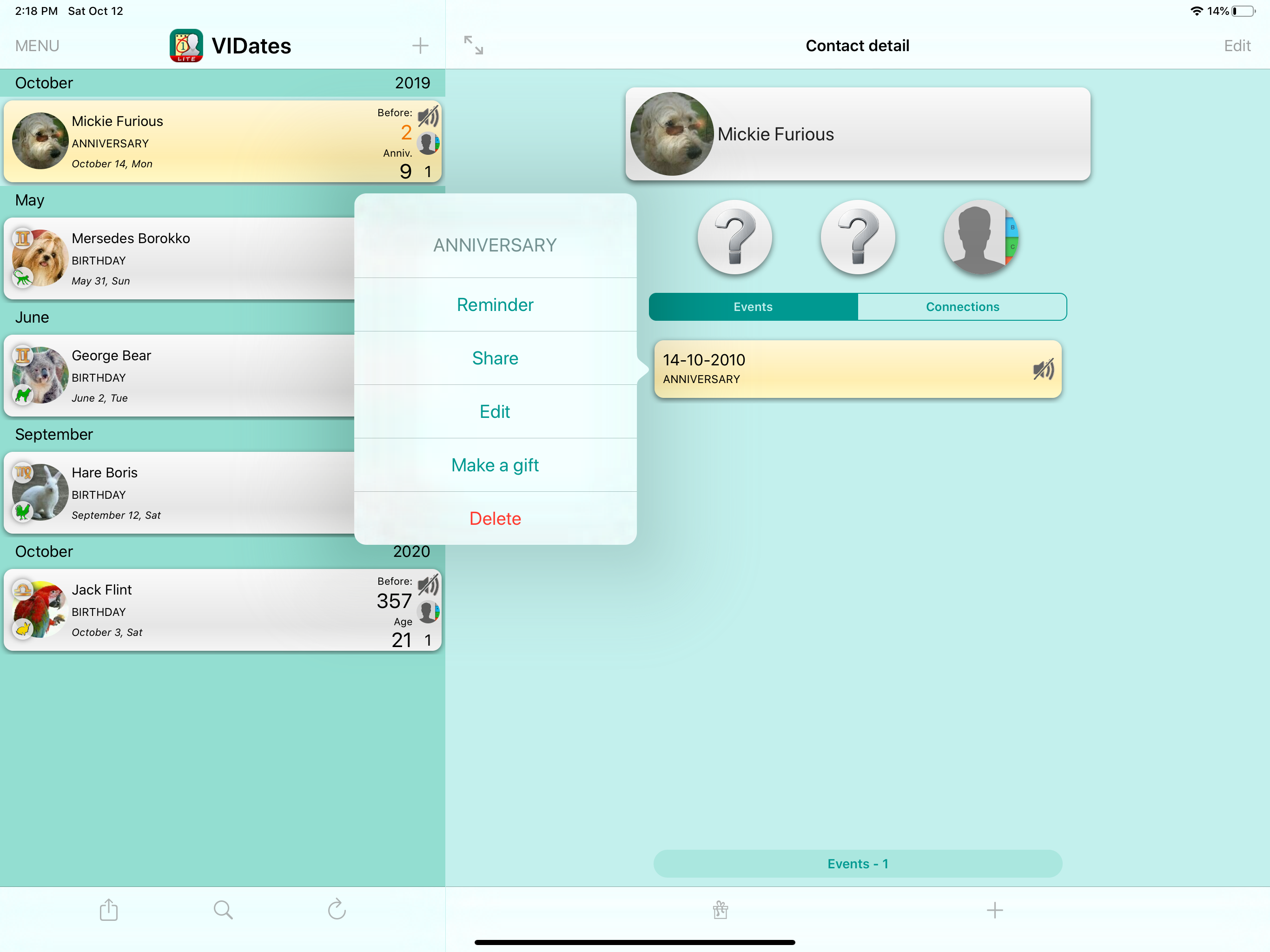Tap Gemini zodiac badge on Mersedes Borokko
Viewport: 1270px width, 952px height.
(x=22, y=238)
